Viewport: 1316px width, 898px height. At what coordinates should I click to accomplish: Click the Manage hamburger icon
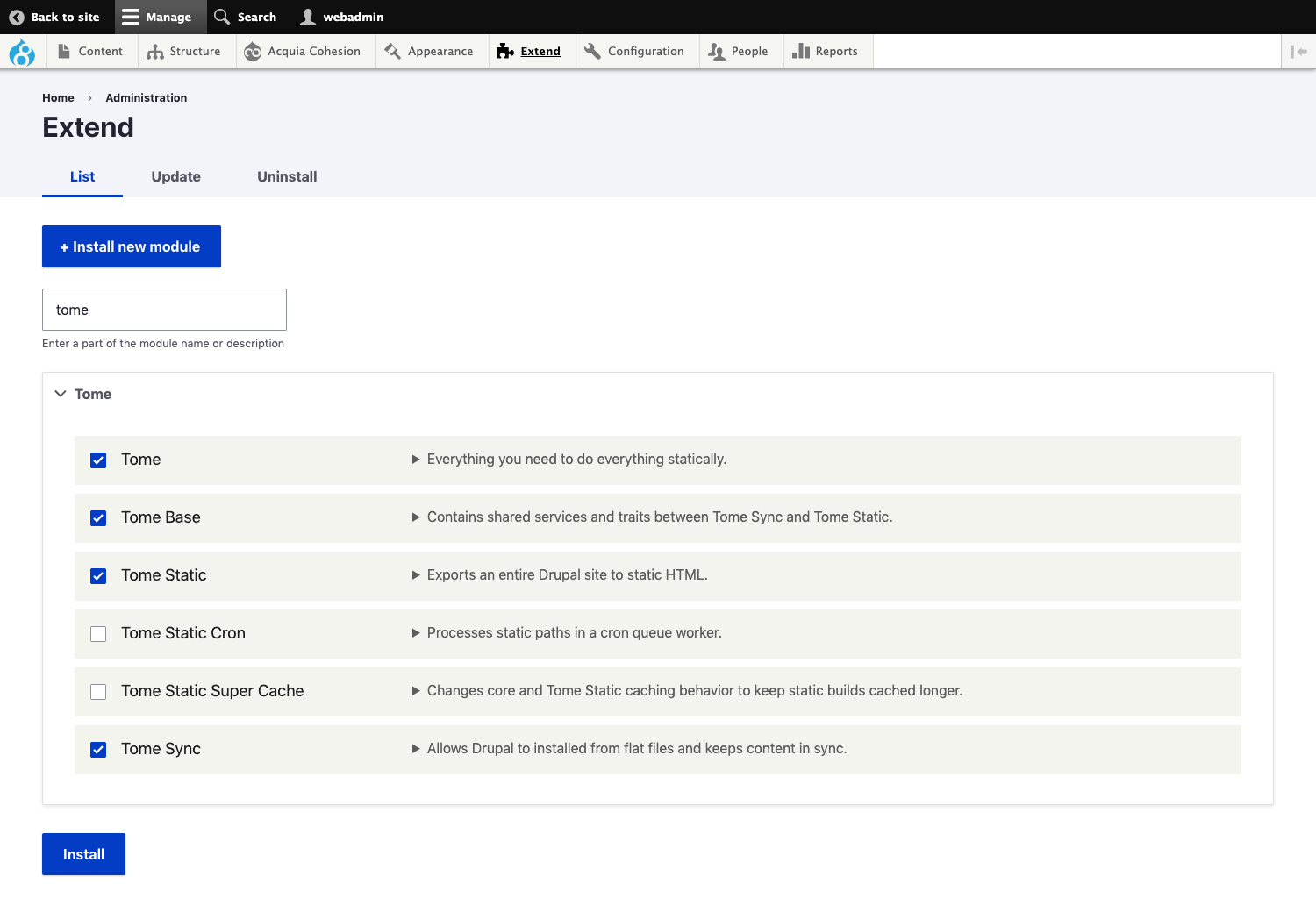(131, 17)
